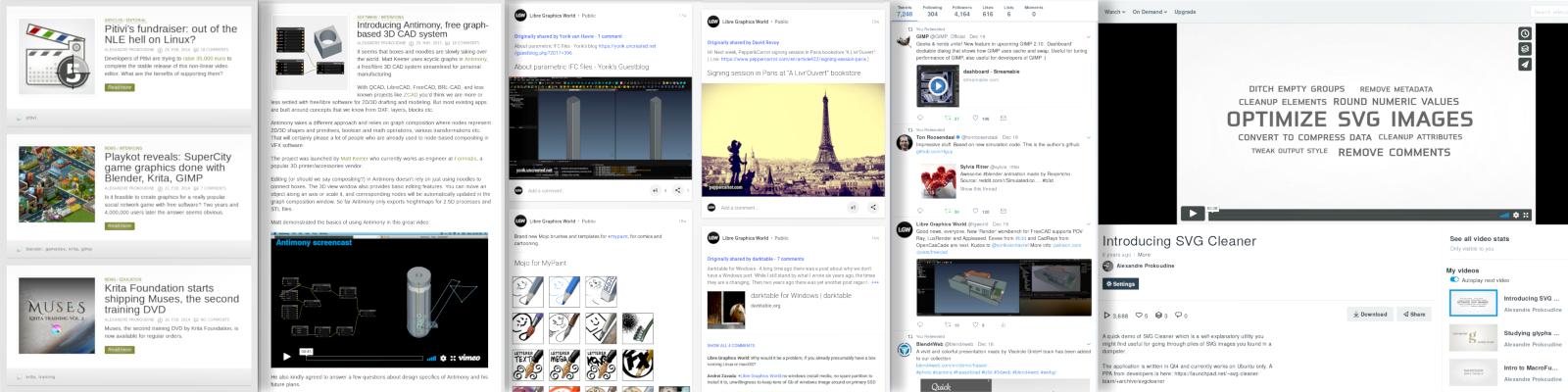Click Blend4Web profile avatar

(x=906, y=348)
